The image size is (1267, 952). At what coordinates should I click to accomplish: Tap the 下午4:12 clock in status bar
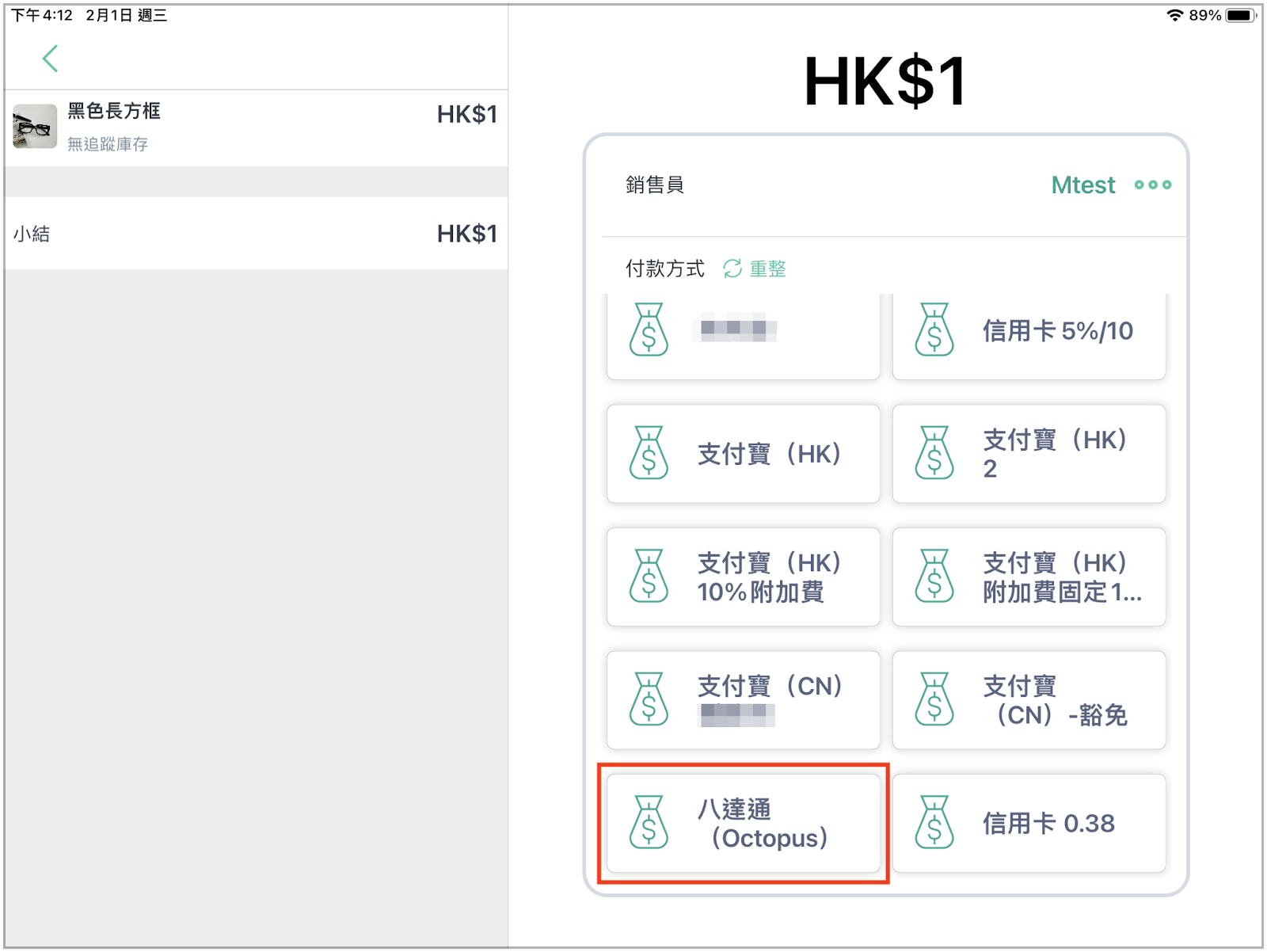point(42,15)
